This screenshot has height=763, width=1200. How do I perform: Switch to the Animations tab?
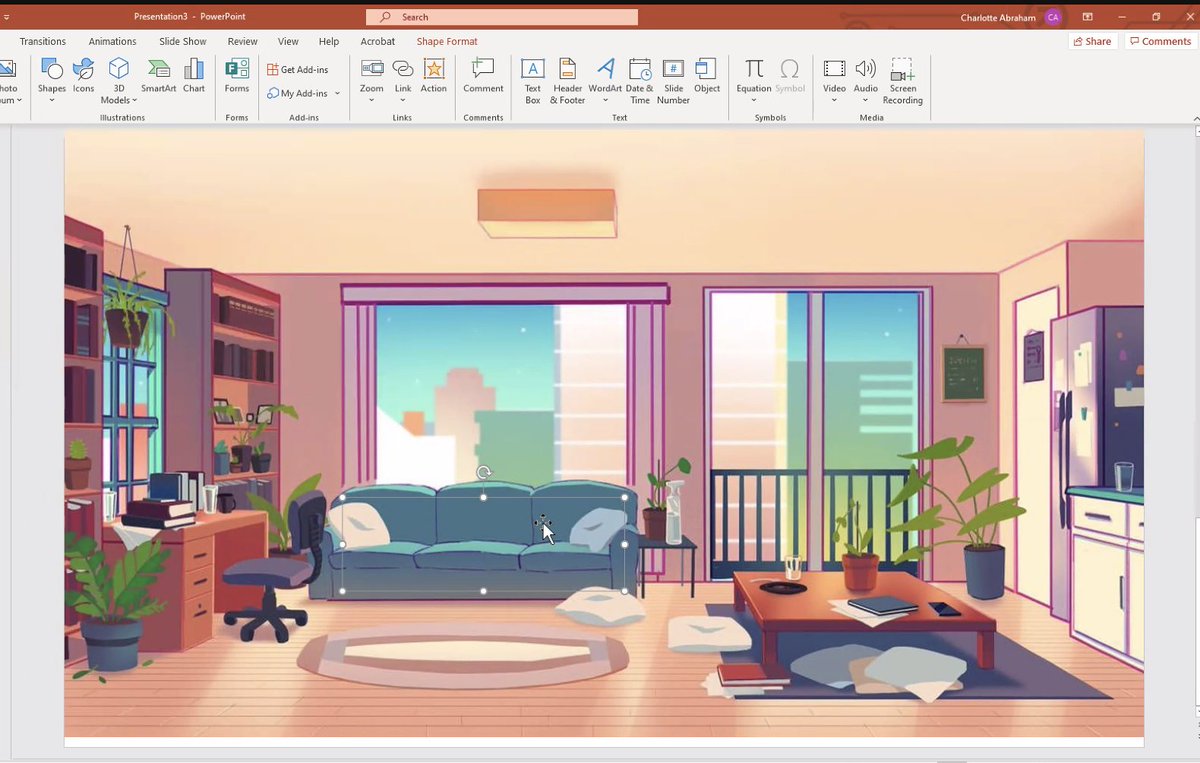[112, 41]
